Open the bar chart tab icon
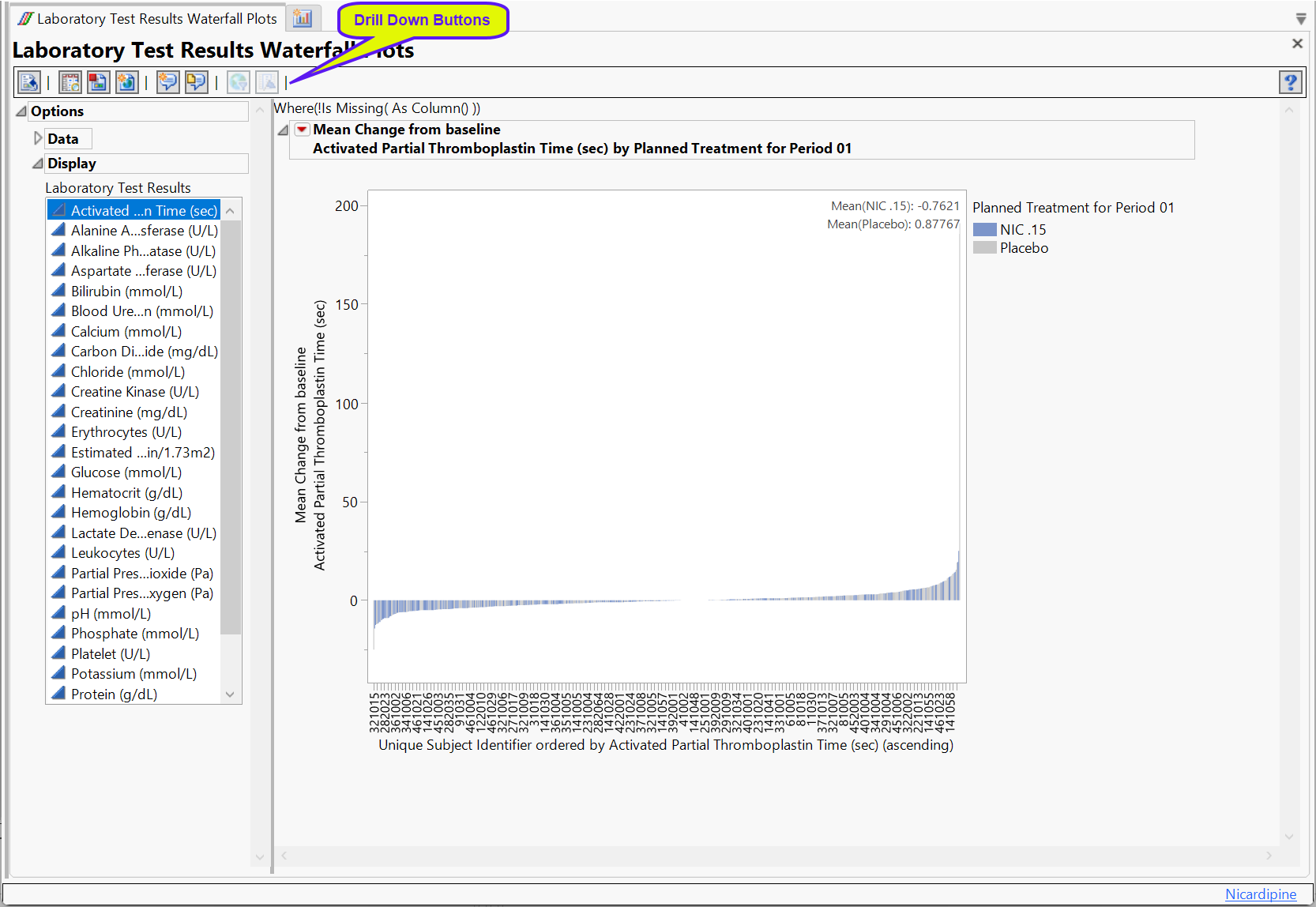The height and width of the screenshot is (907, 1316). [303, 18]
